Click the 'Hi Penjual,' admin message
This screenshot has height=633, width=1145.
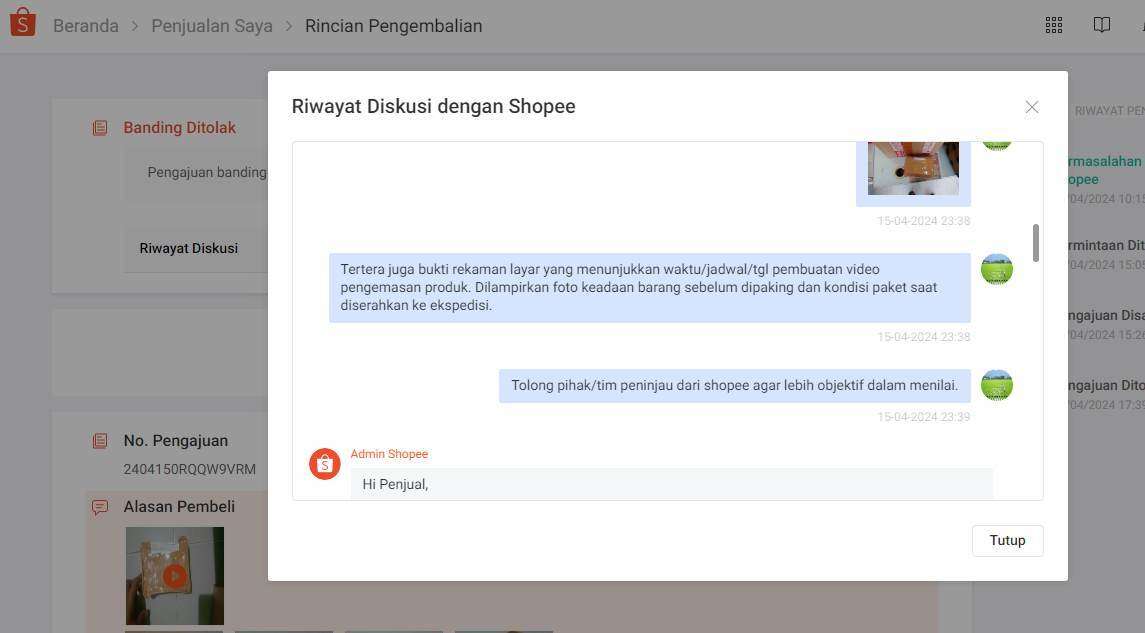671,484
